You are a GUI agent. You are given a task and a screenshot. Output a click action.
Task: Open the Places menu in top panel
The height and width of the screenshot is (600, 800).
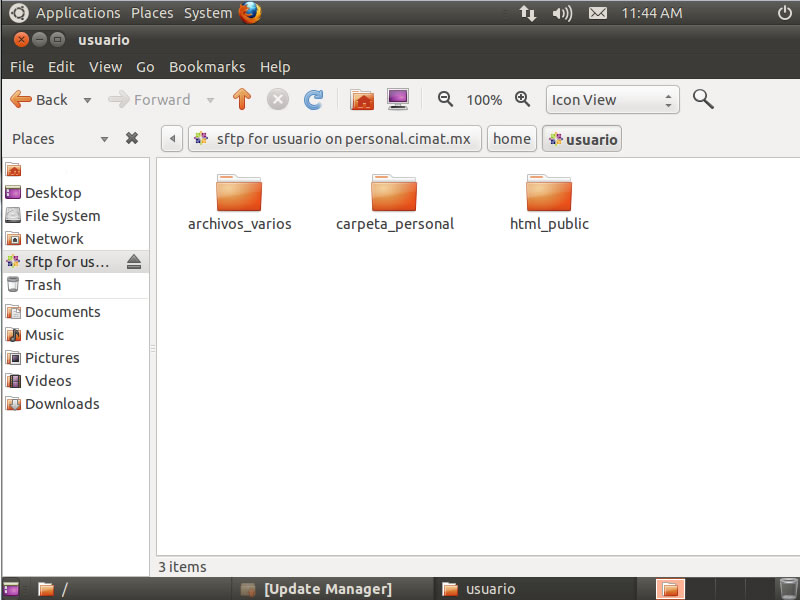coord(152,13)
